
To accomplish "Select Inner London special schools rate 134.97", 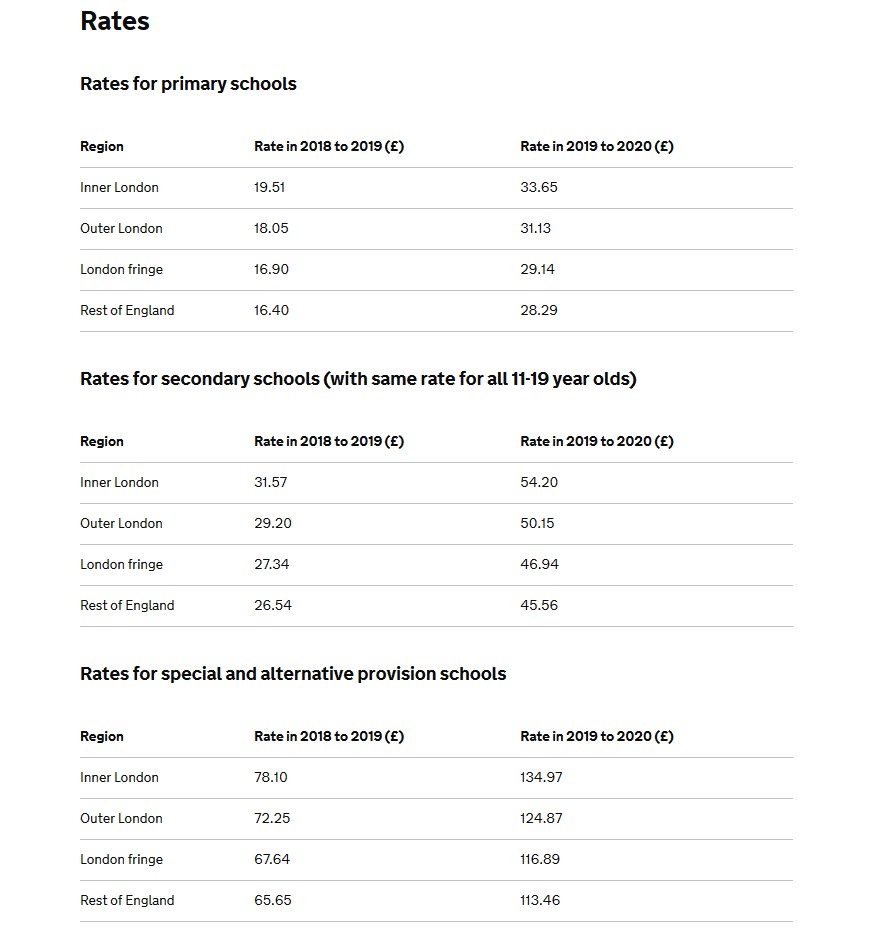I will [x=541, y=777].
